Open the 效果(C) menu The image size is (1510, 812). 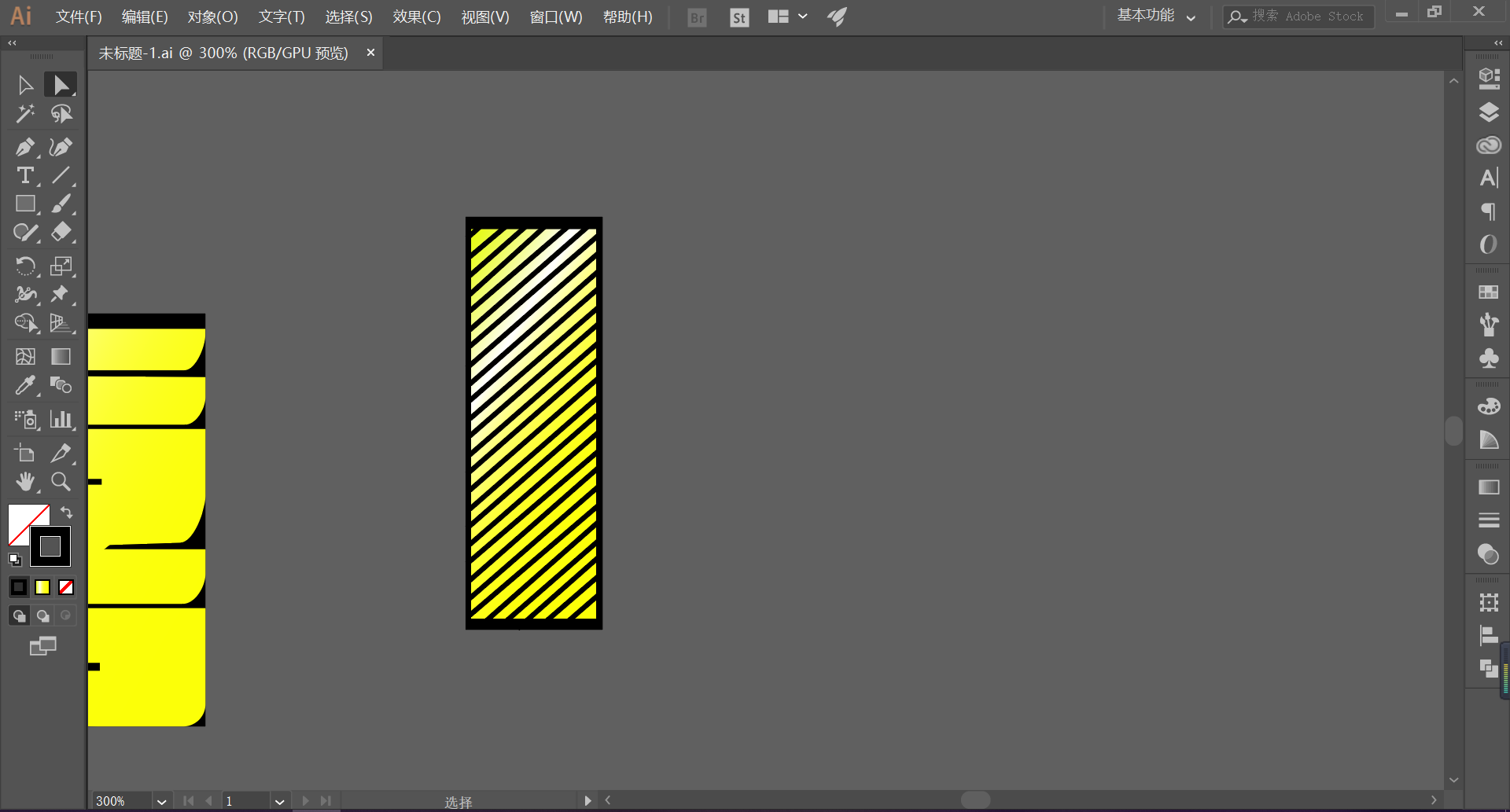pyautogui.click(x=417, y=17)
